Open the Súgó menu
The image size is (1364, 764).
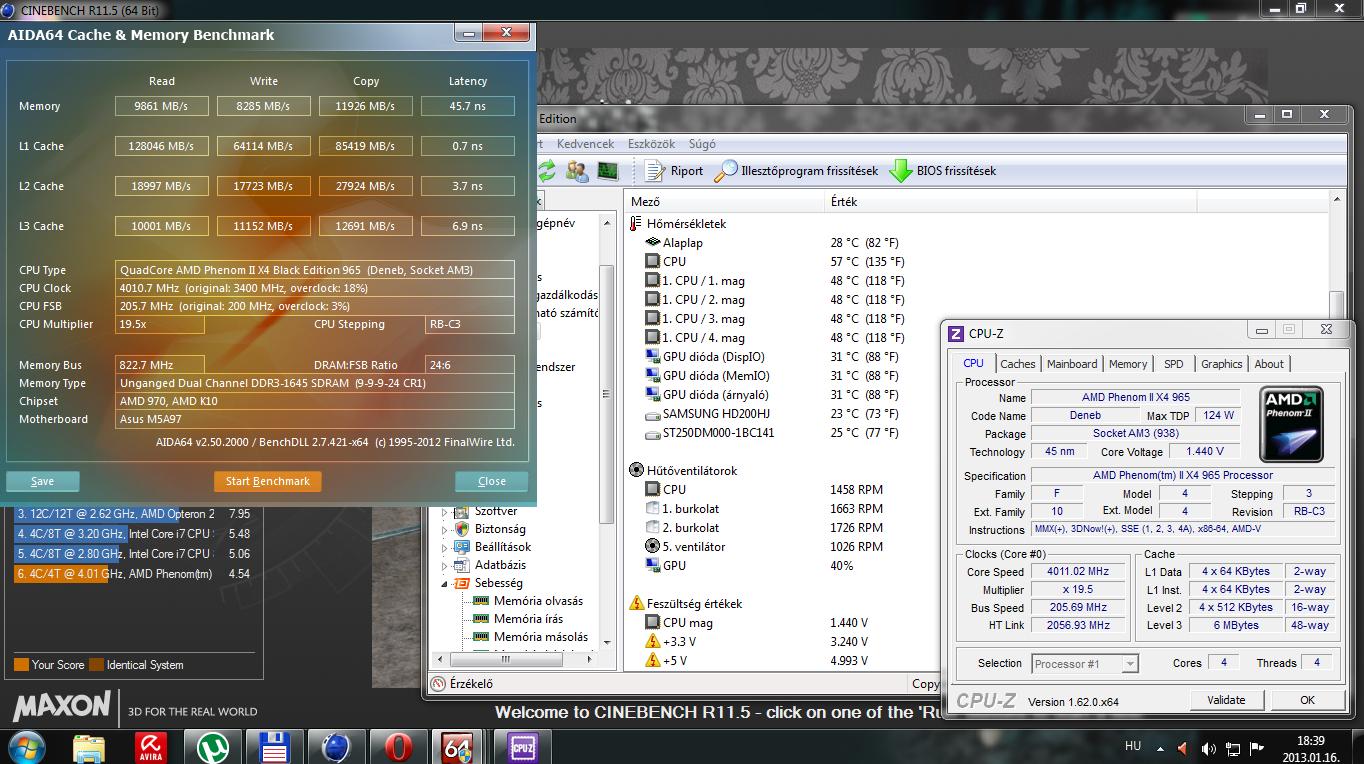[x=702, y=144]
